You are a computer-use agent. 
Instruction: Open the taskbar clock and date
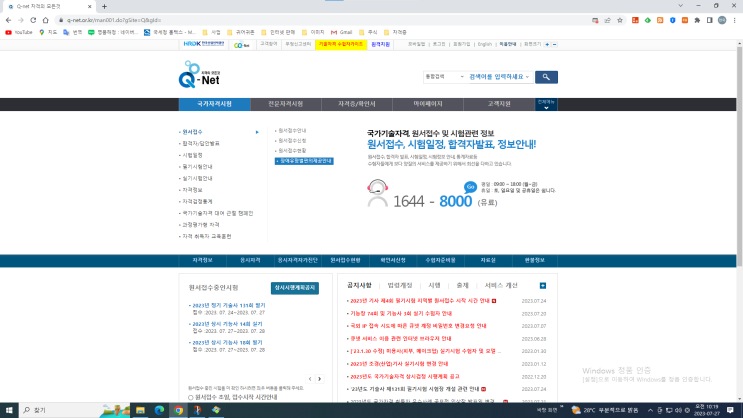pyautogui.click(x=706, y=410)
